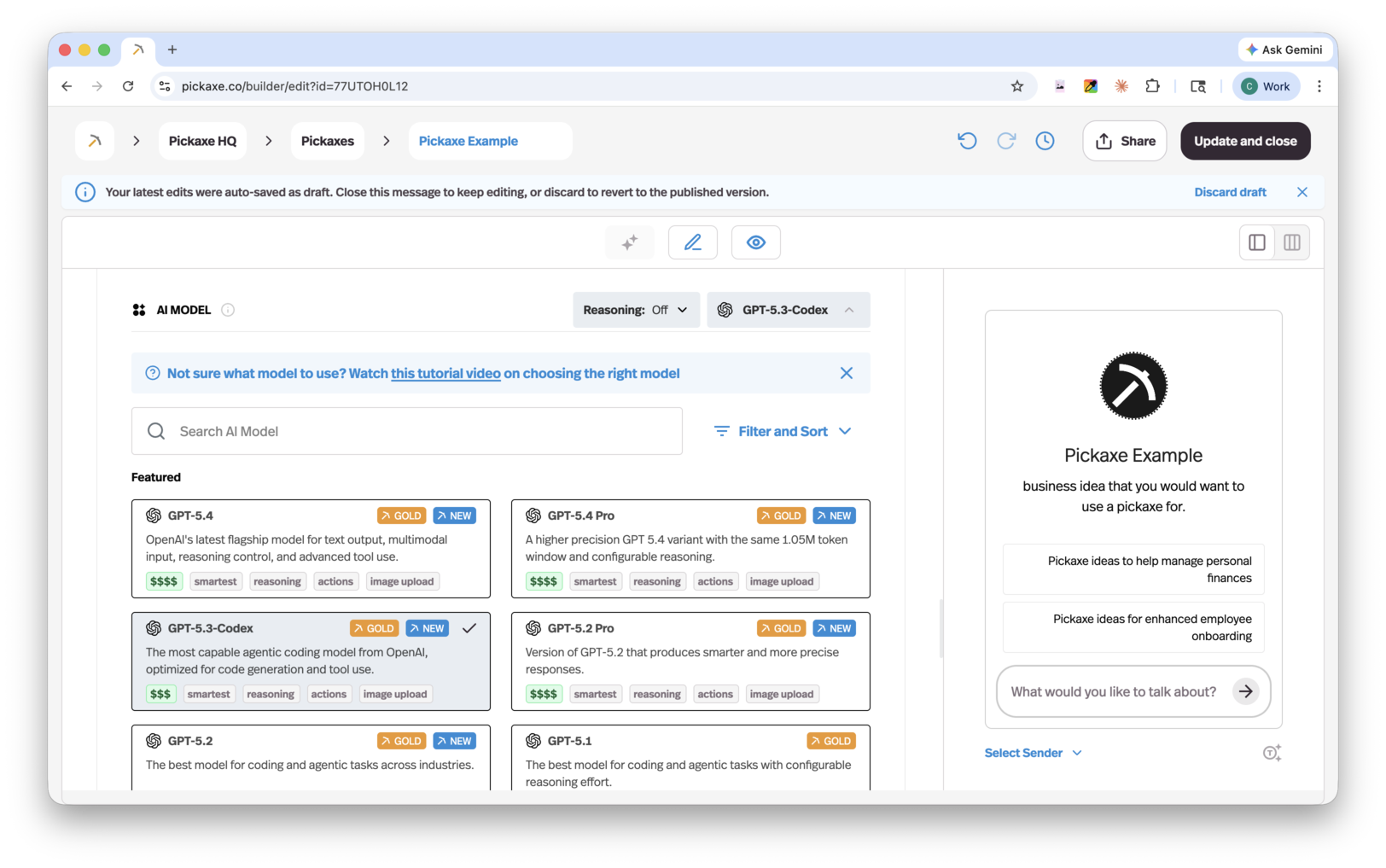The height and width of the screenshot is (868, 1386).
Task: Switch to the pencil edit tab
Action: click(693, 242)
